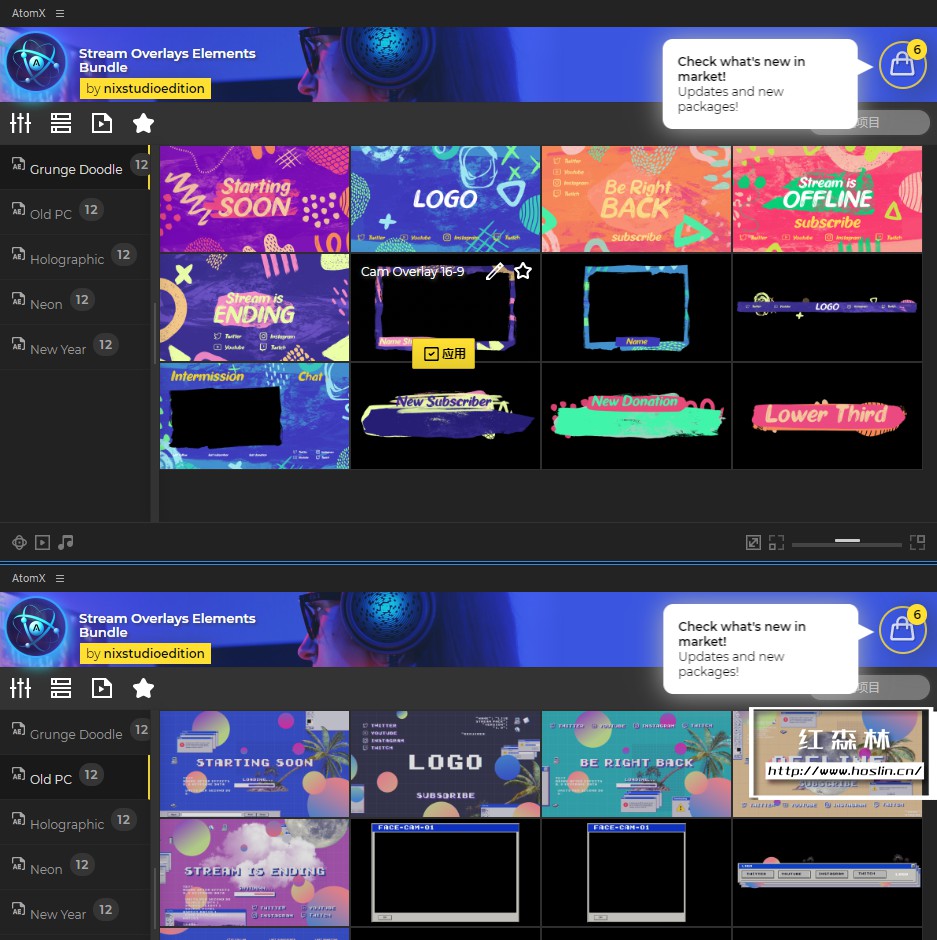The width and height of the screenshot is (937, 940).
Task: Select Old PC category in the bottom panel
Action: 75,777
